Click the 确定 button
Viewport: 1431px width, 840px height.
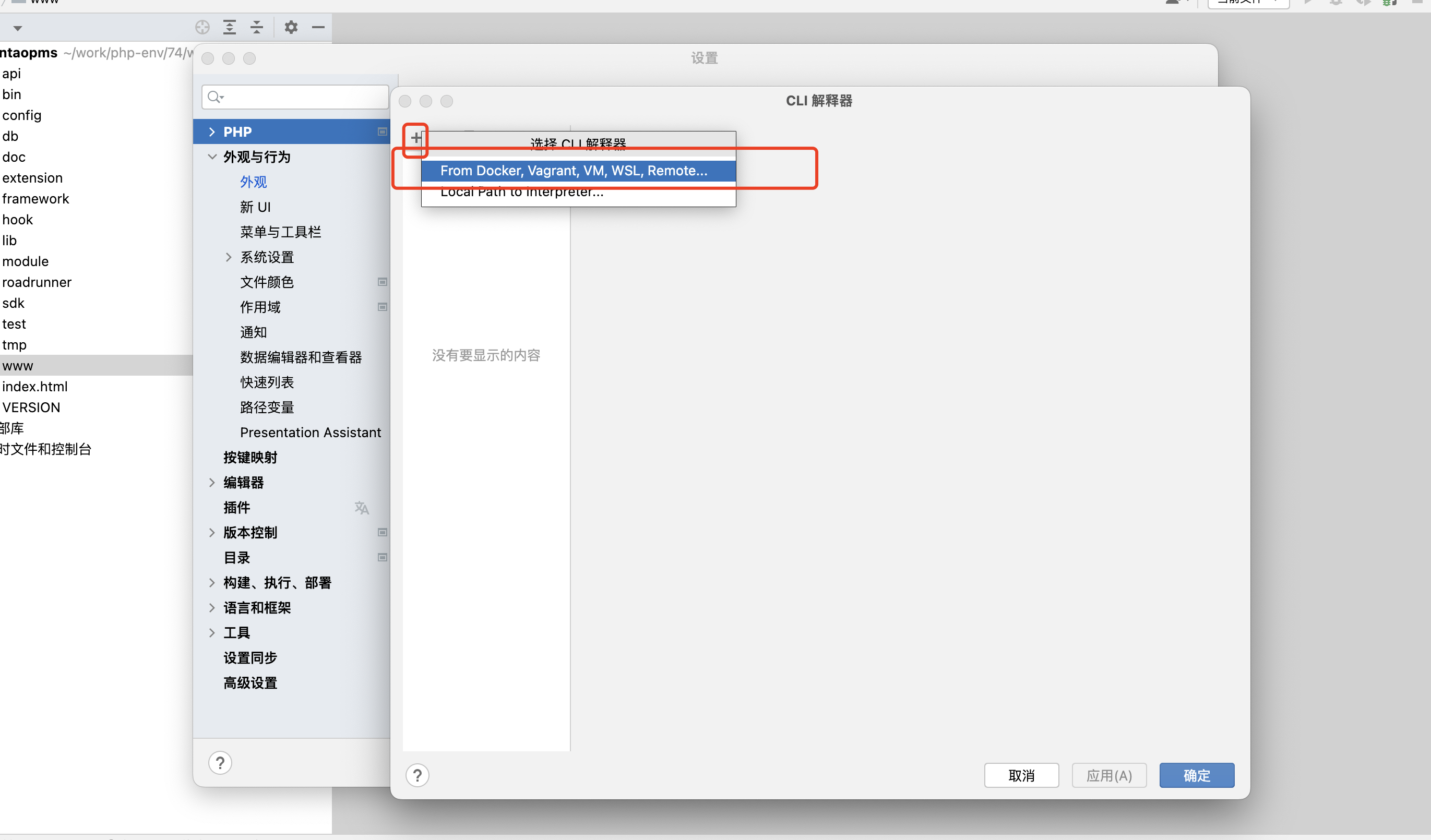click(x=1197, y=775)
